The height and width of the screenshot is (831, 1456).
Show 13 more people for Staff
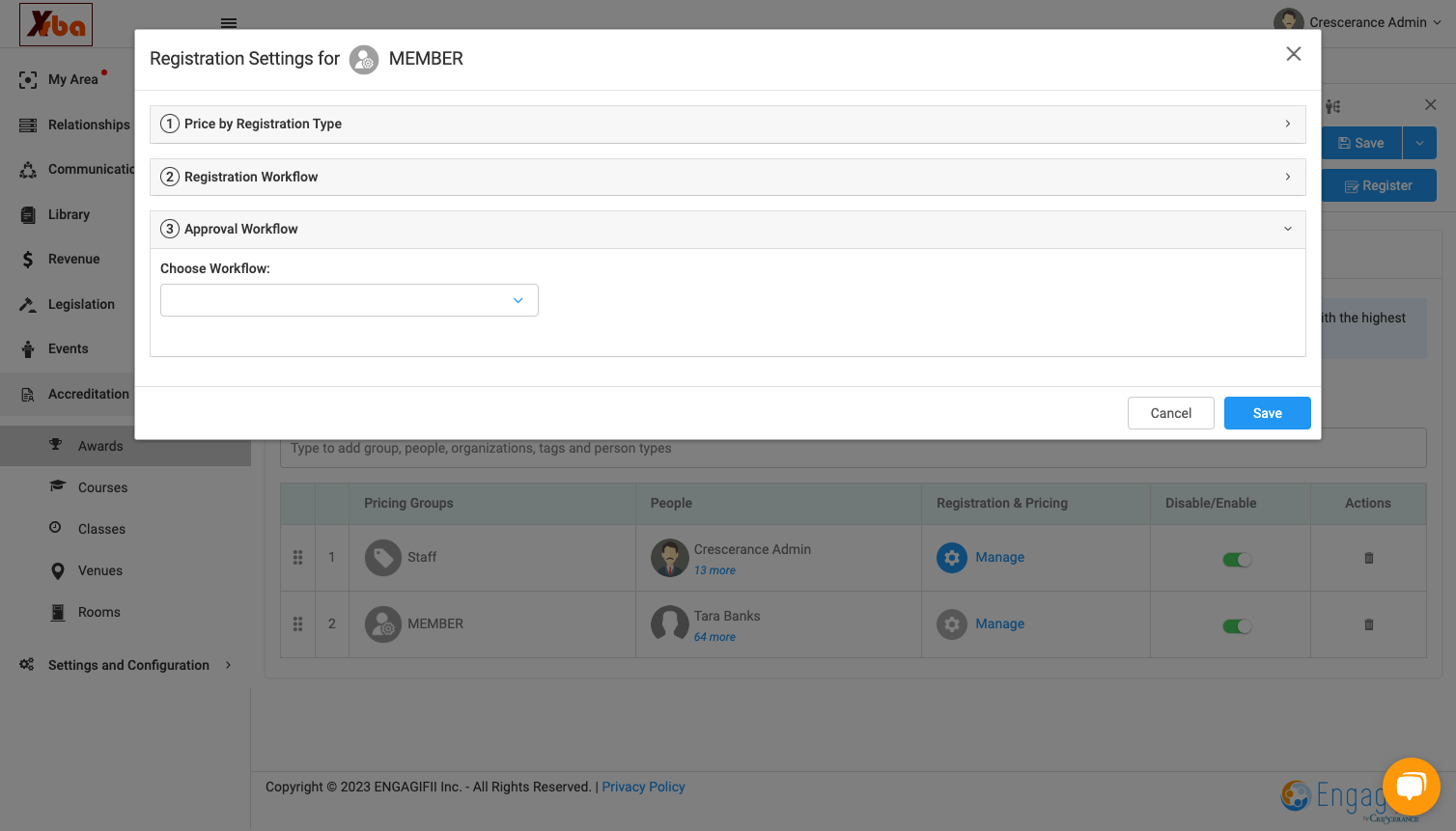coord(714,570)
